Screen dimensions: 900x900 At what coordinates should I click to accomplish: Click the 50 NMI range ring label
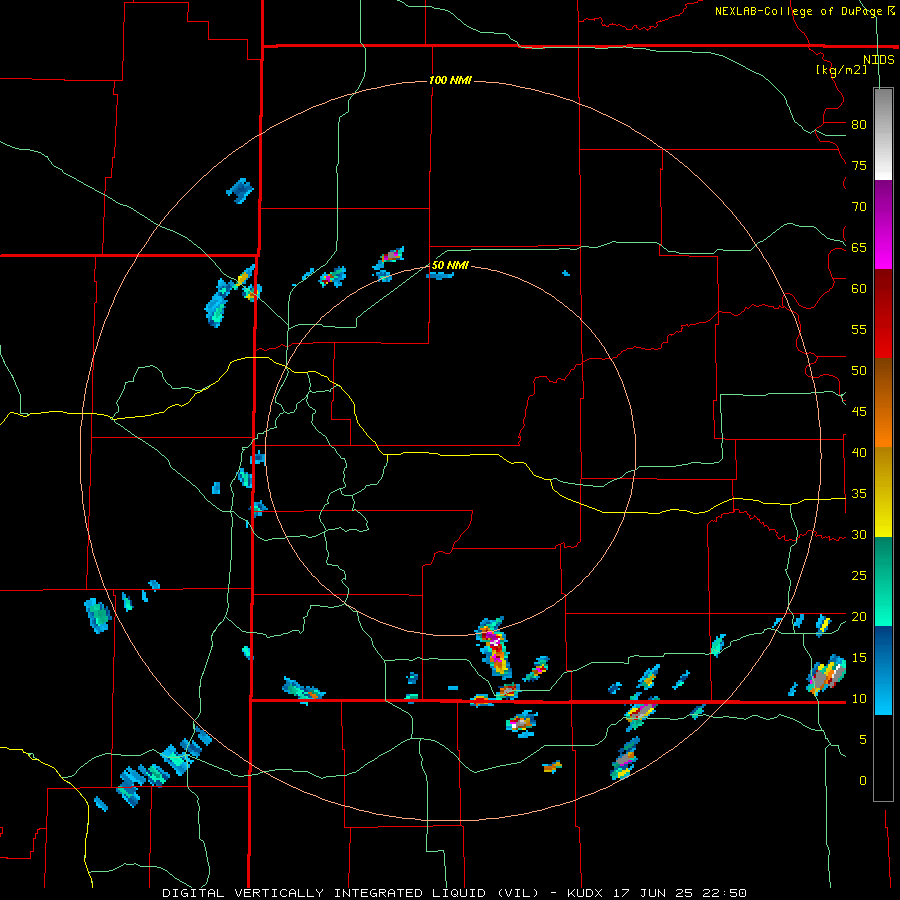click(450, 265)
